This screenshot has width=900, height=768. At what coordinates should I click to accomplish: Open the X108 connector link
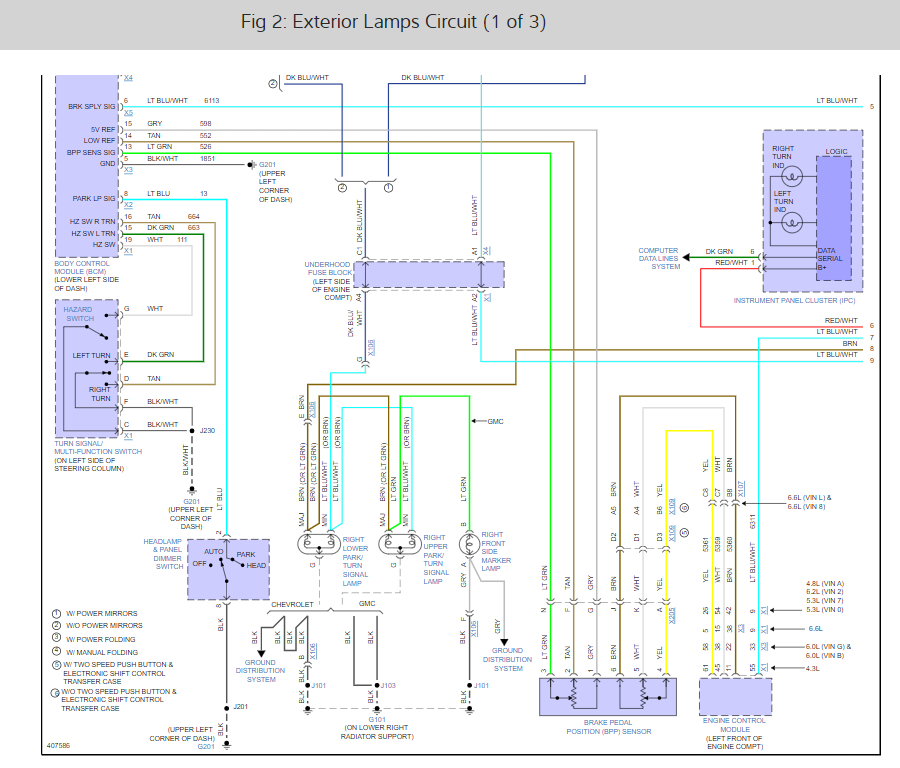coord(312,409)
